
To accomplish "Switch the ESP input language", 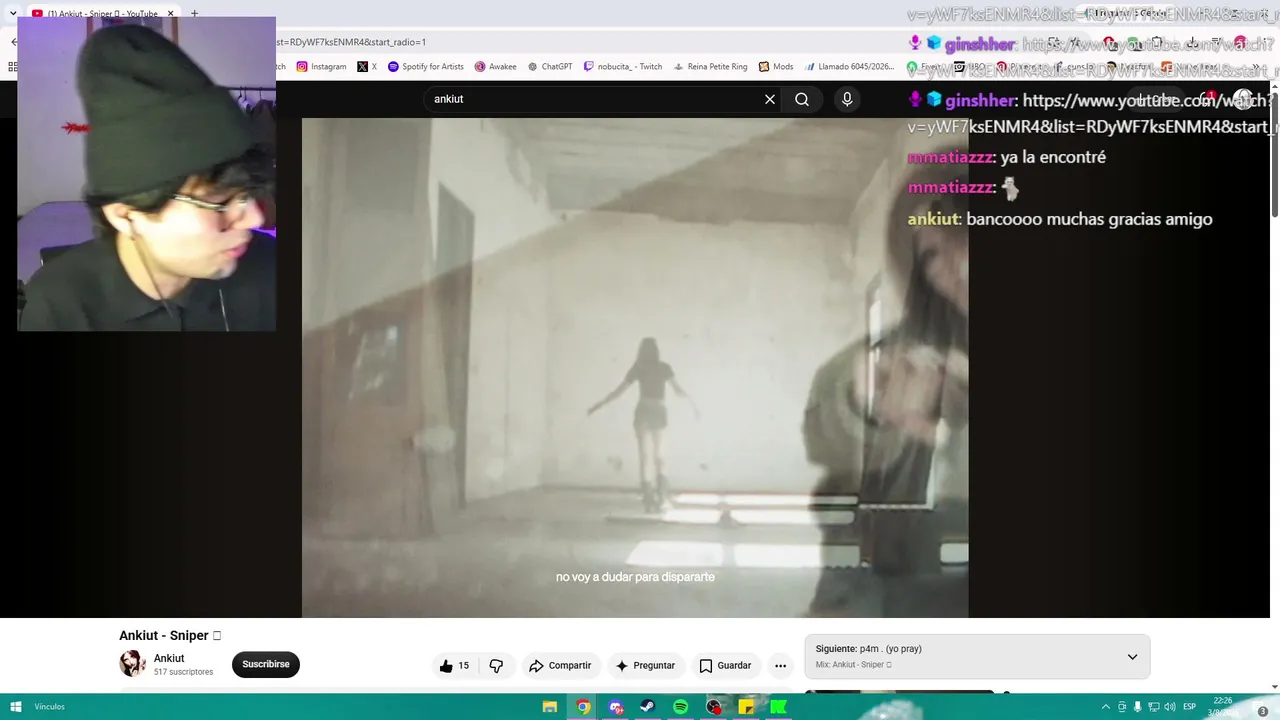I will point(1190,707).
